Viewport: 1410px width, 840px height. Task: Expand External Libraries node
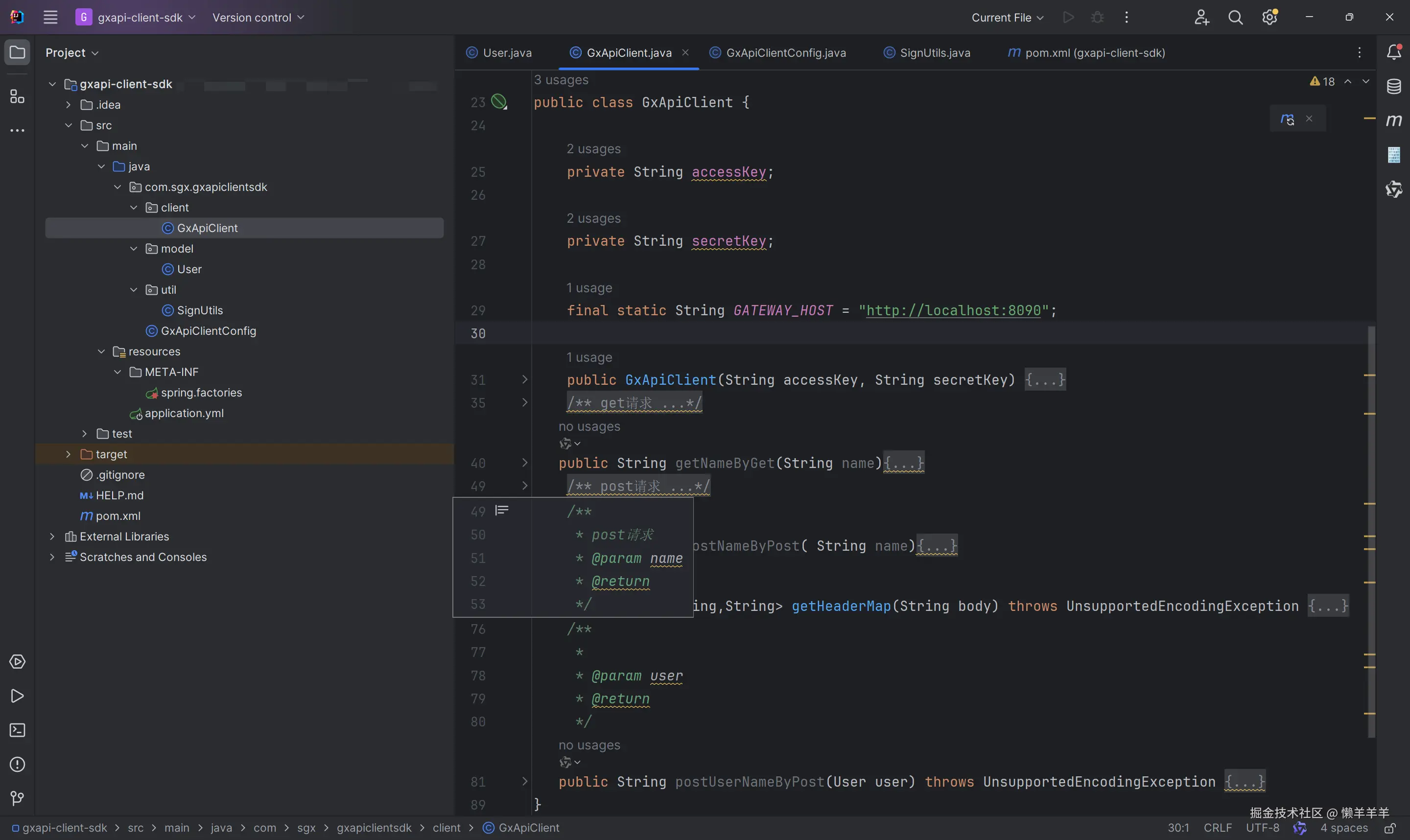coord(52,536)
